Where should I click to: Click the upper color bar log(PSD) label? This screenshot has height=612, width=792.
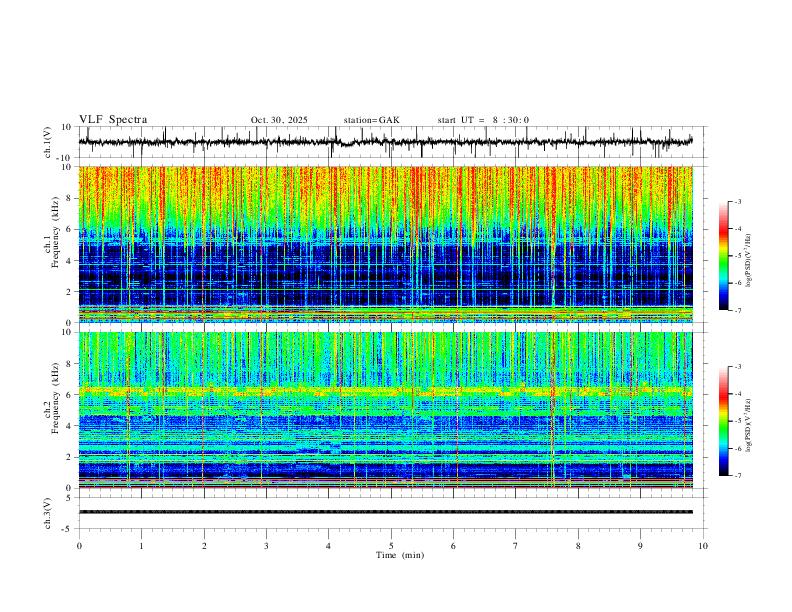749,260
